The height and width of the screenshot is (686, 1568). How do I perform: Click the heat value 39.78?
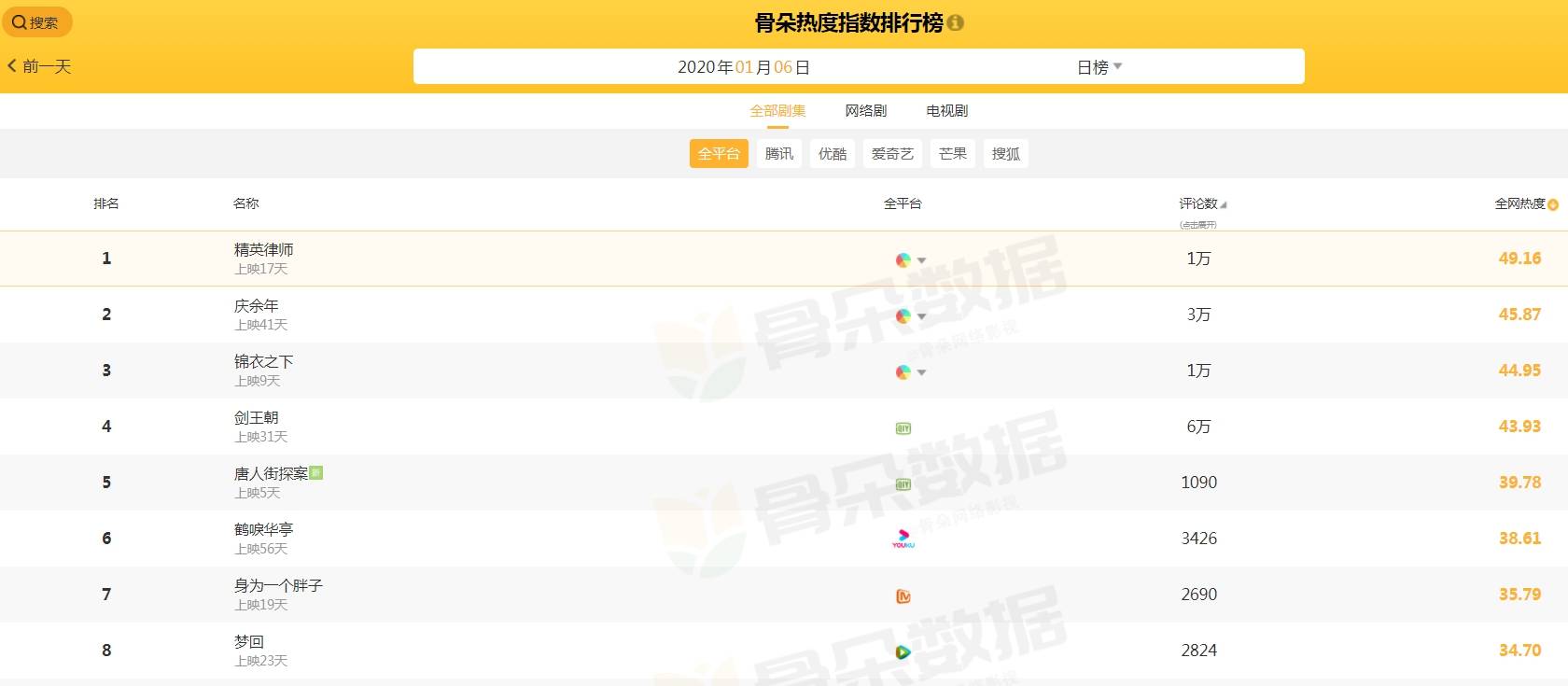coord(1519,483)
